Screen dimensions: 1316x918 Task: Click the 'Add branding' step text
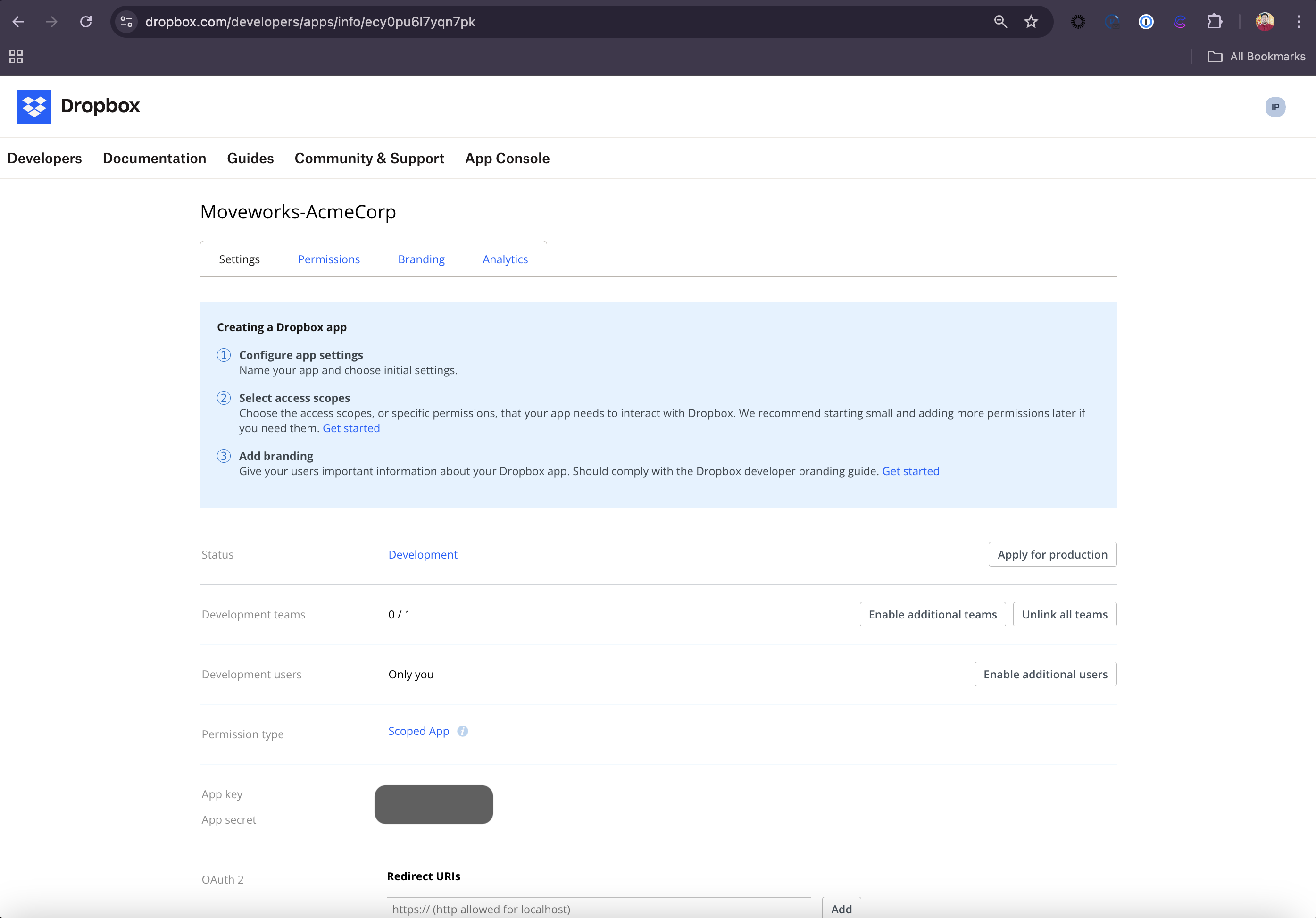pyautogui.click(x=276, y=456)
